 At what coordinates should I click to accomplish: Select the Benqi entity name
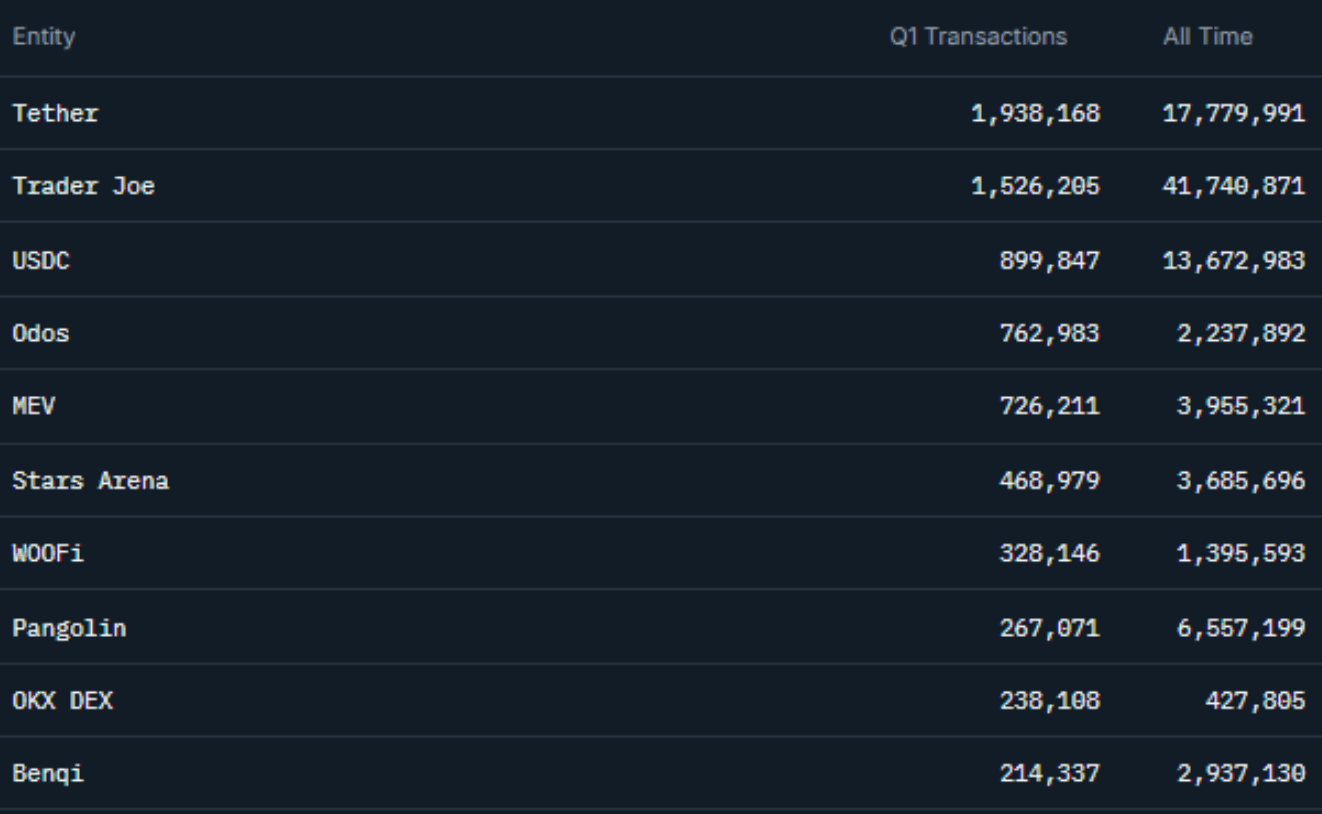click(48, 775)
